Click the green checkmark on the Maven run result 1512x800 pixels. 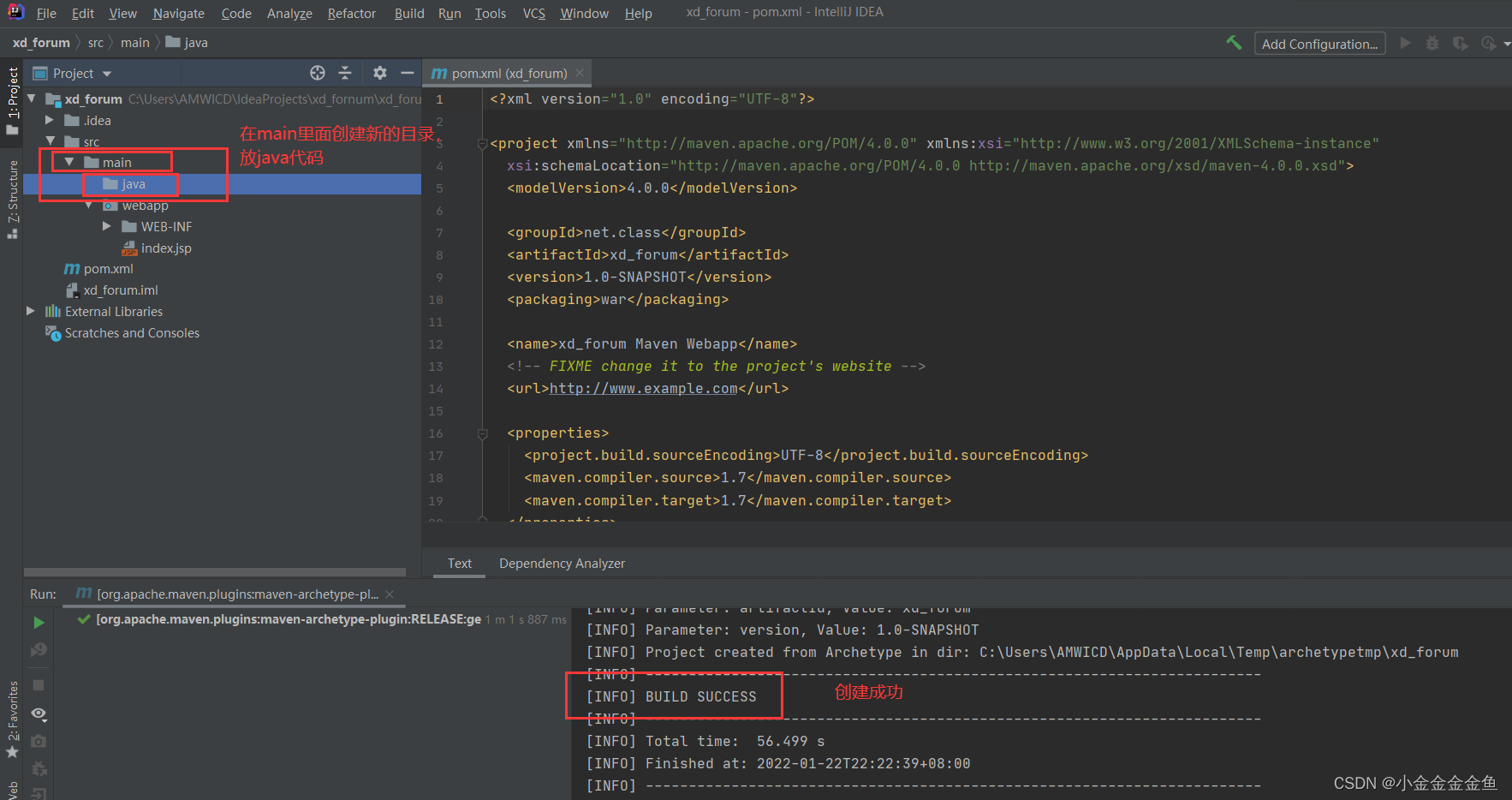click(x=84, y=619)
